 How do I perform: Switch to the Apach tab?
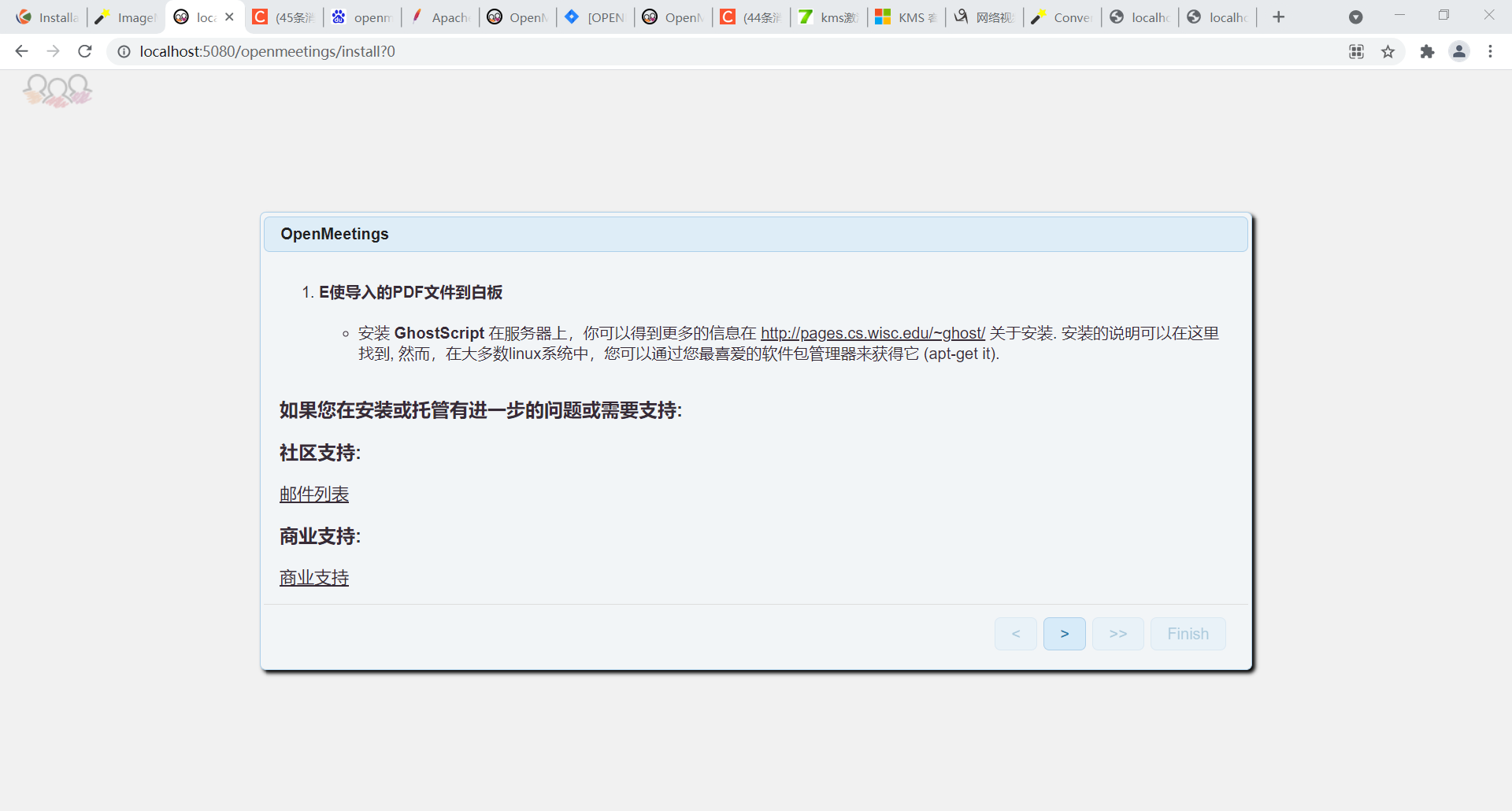point(440,17)
